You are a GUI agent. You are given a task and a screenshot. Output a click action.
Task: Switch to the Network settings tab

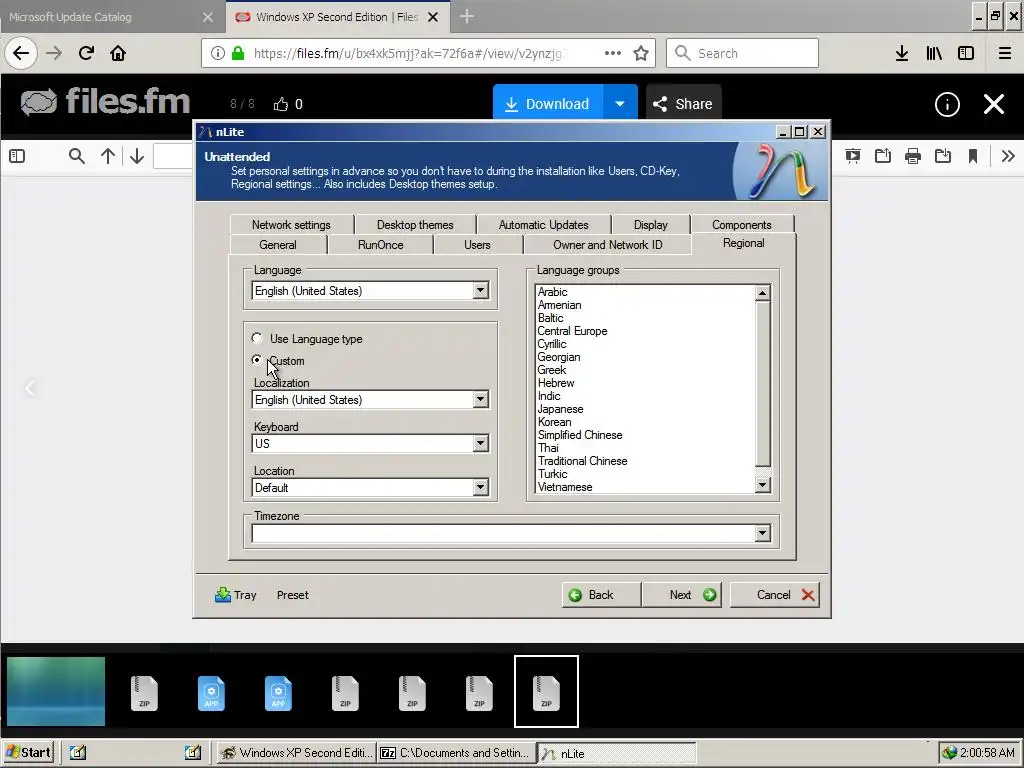(291, 225)
